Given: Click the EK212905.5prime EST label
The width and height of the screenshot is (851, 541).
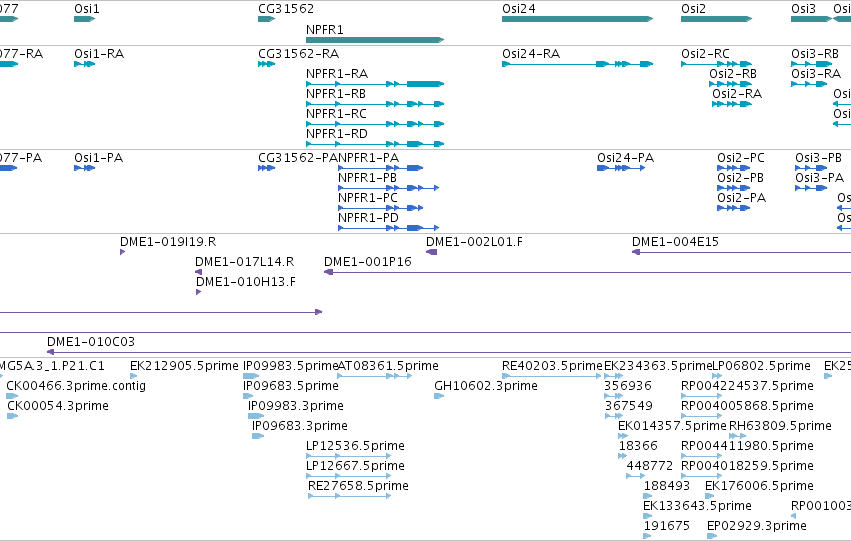Looking at the screenshot, I should (x=185, y=366).
